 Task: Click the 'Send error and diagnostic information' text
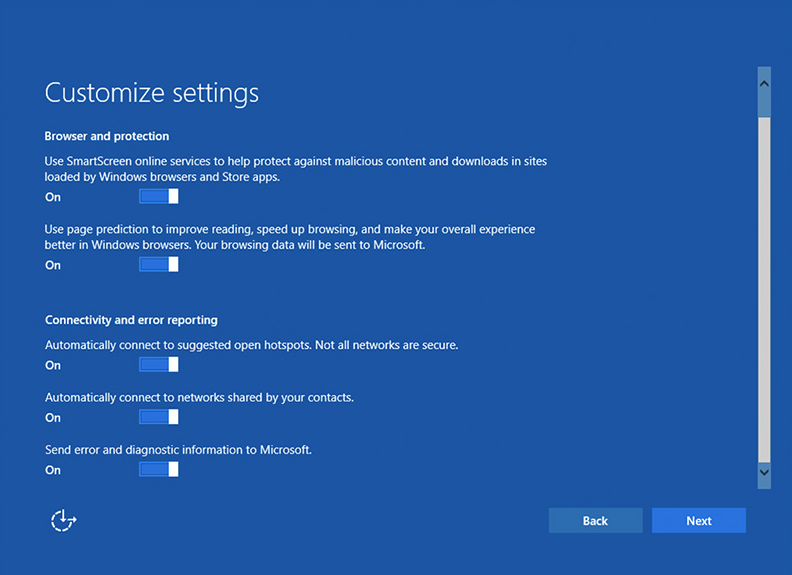pos(178,450)
